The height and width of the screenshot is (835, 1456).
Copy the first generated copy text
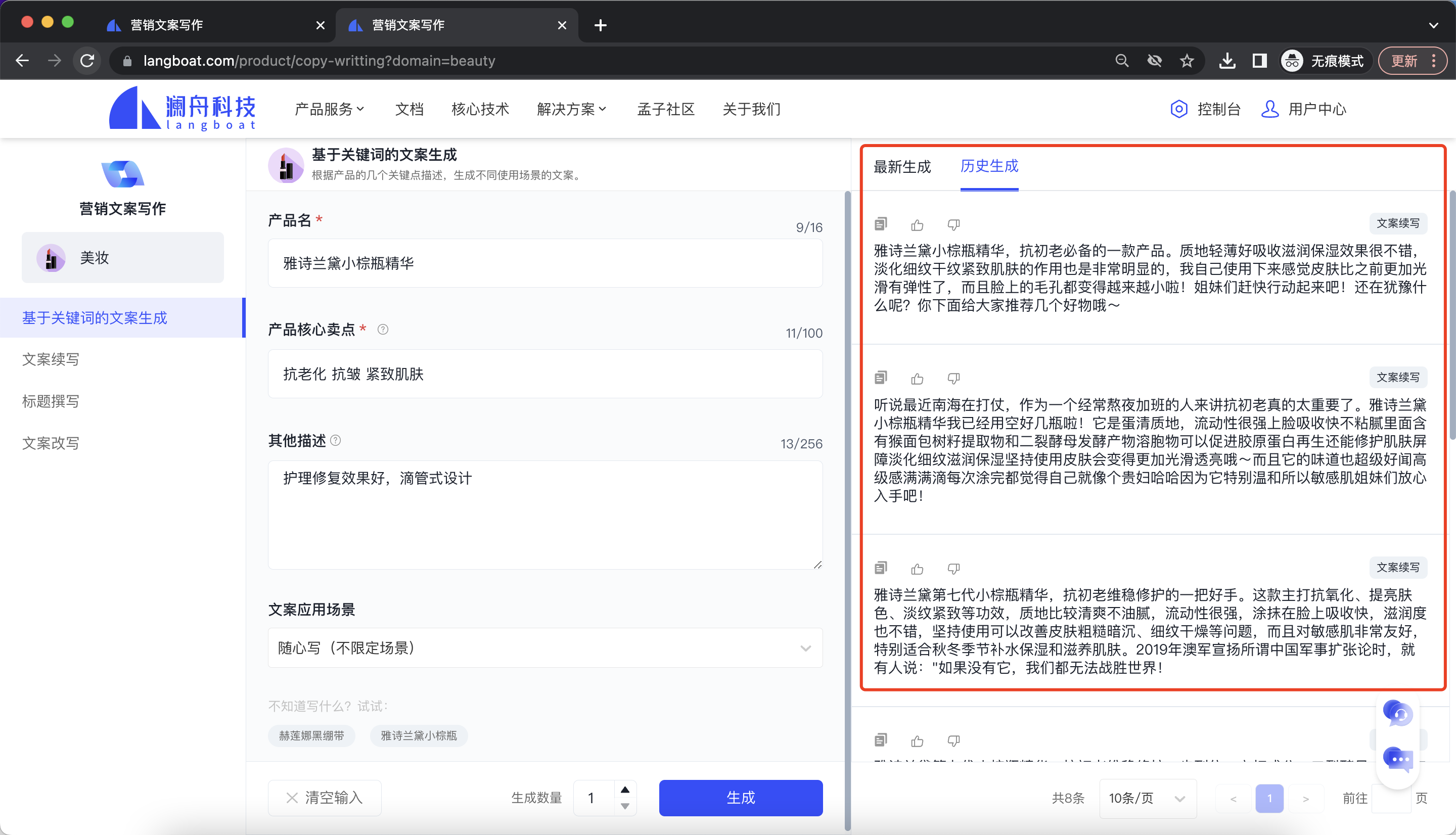[881, 223]
